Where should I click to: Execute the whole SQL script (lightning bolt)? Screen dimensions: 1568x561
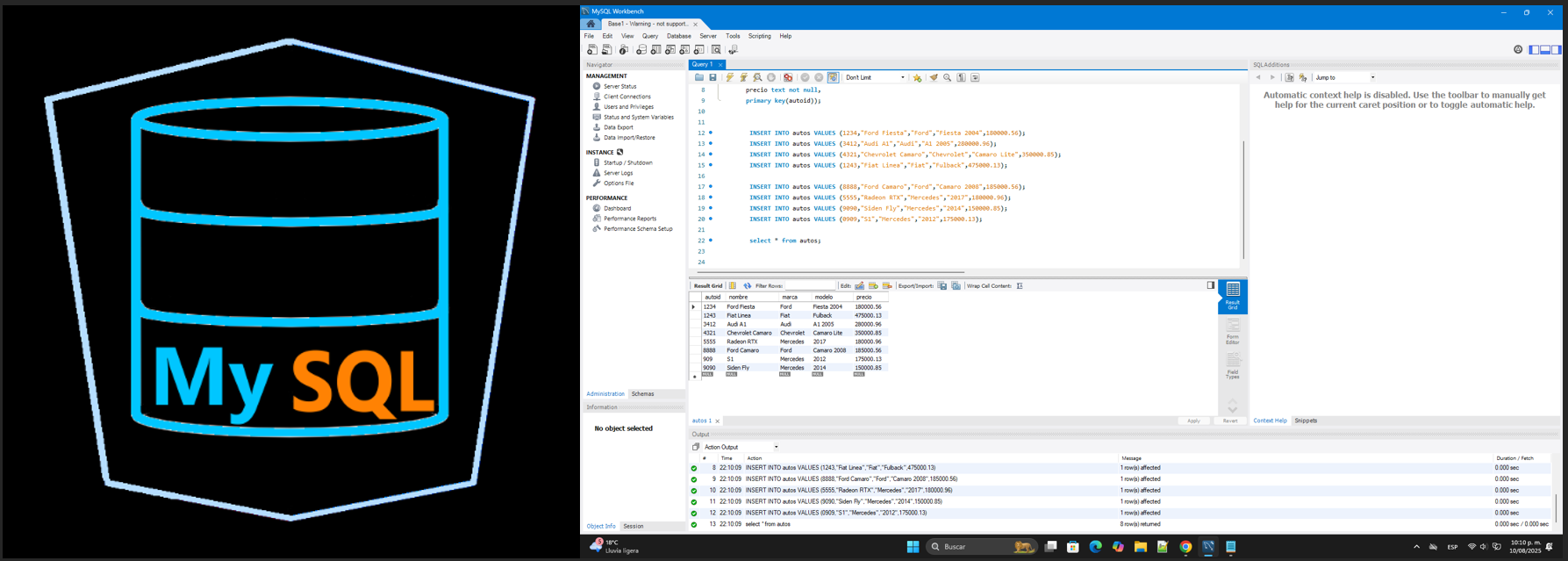[729, 77]
